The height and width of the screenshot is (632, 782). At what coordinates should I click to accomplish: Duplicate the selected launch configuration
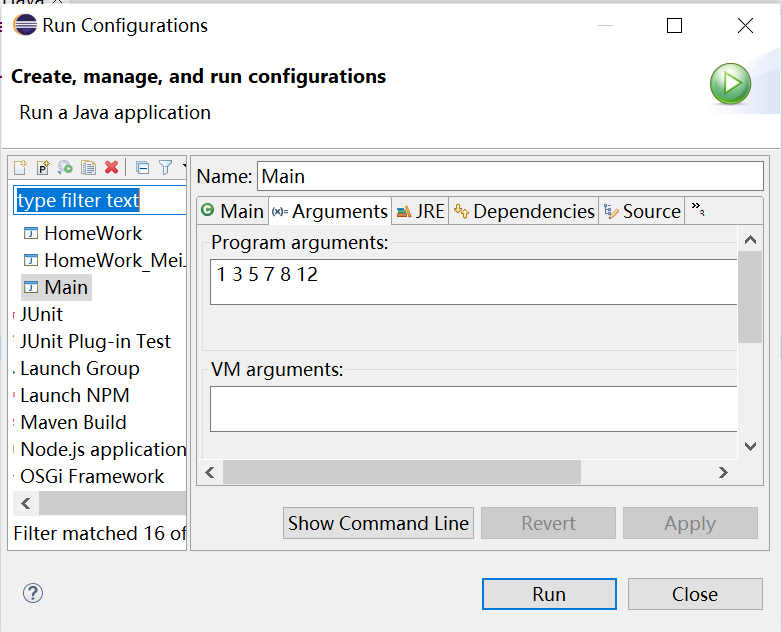point(89,168)
